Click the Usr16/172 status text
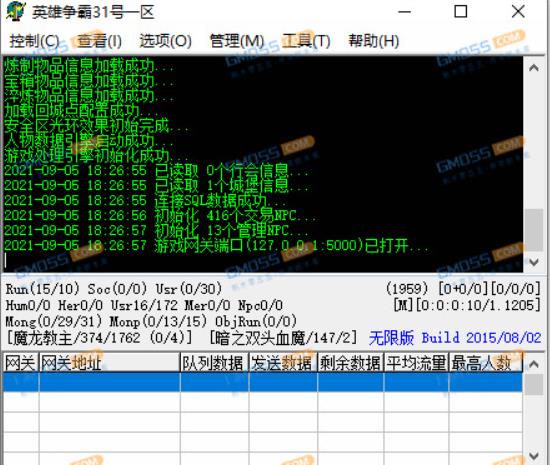Viewport: 550px width, 465px height. point(144,305)
